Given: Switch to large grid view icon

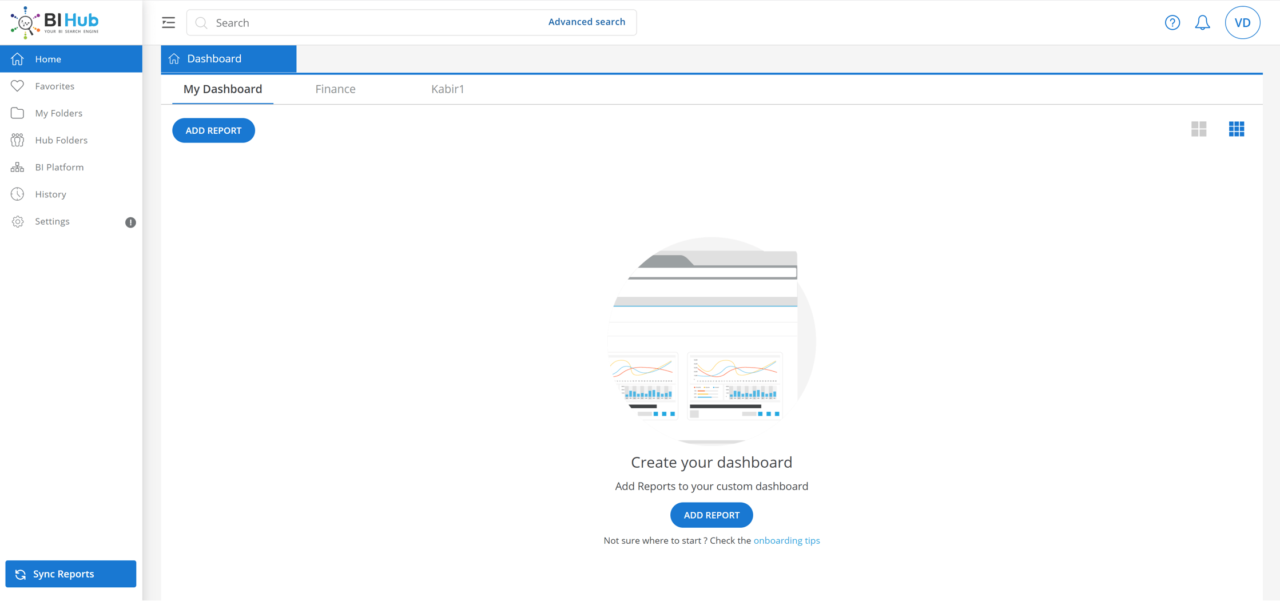Looking at the screenshot, I should [x=1199, y=129].
